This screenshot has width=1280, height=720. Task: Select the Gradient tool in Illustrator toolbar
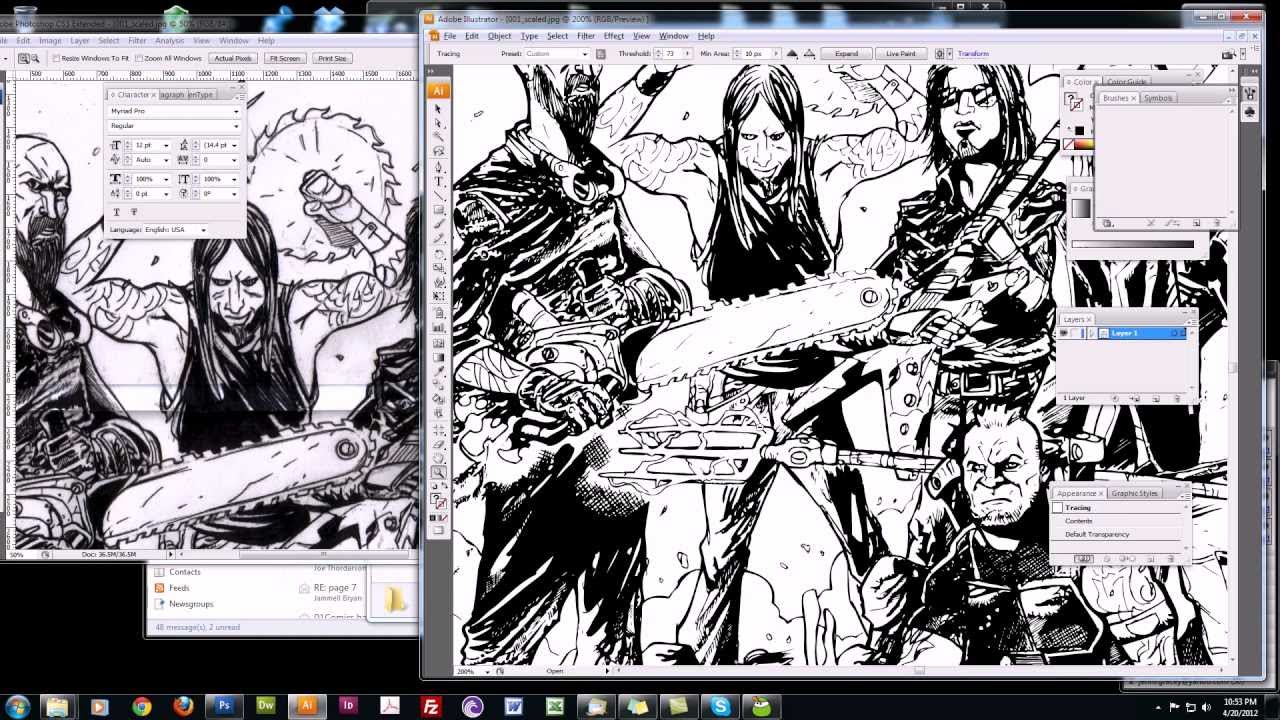point(438,357)
